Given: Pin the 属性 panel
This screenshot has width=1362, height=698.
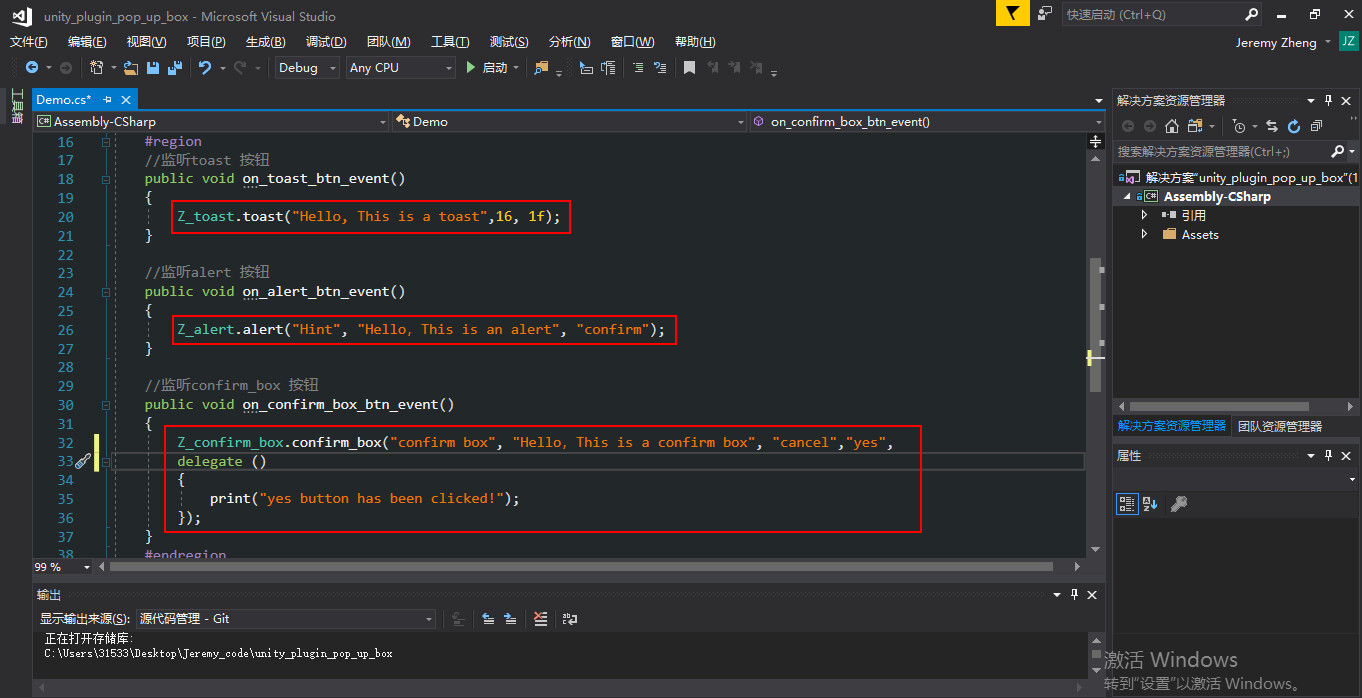Looking at the screenshot, I should pyautogui.click(x=1329, y=456).
